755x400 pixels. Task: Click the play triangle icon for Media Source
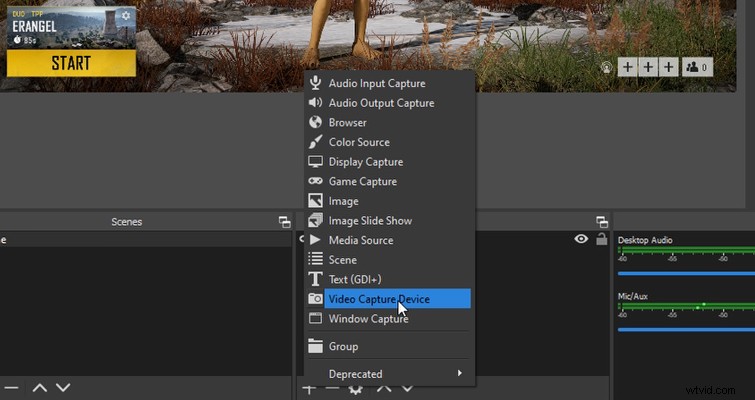tap(315, 240)
